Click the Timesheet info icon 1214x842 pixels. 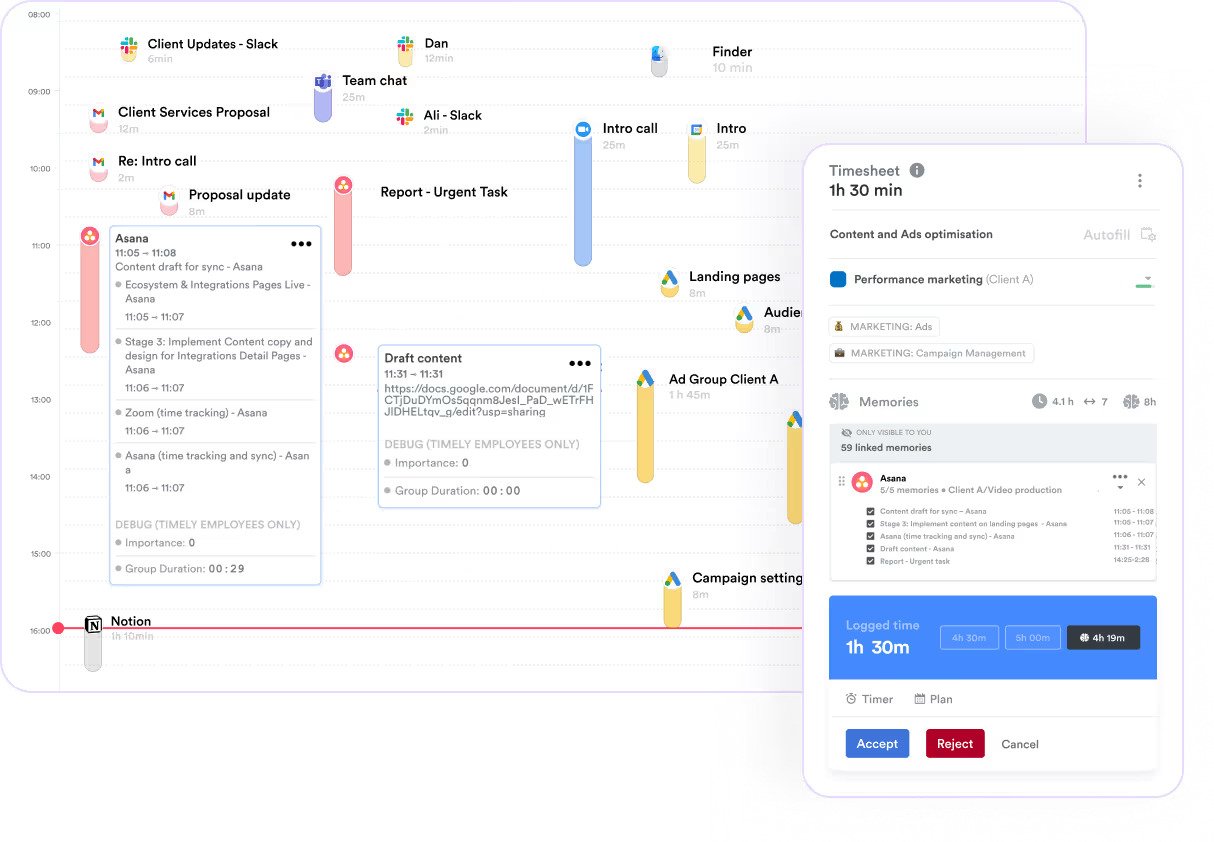[x=917, y=171]
